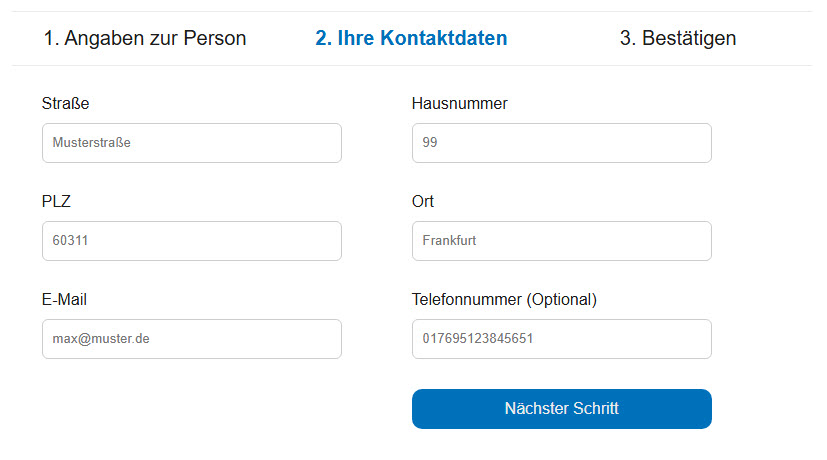Go to step 1 Angaben zur Person

click(x=144, y=39)
